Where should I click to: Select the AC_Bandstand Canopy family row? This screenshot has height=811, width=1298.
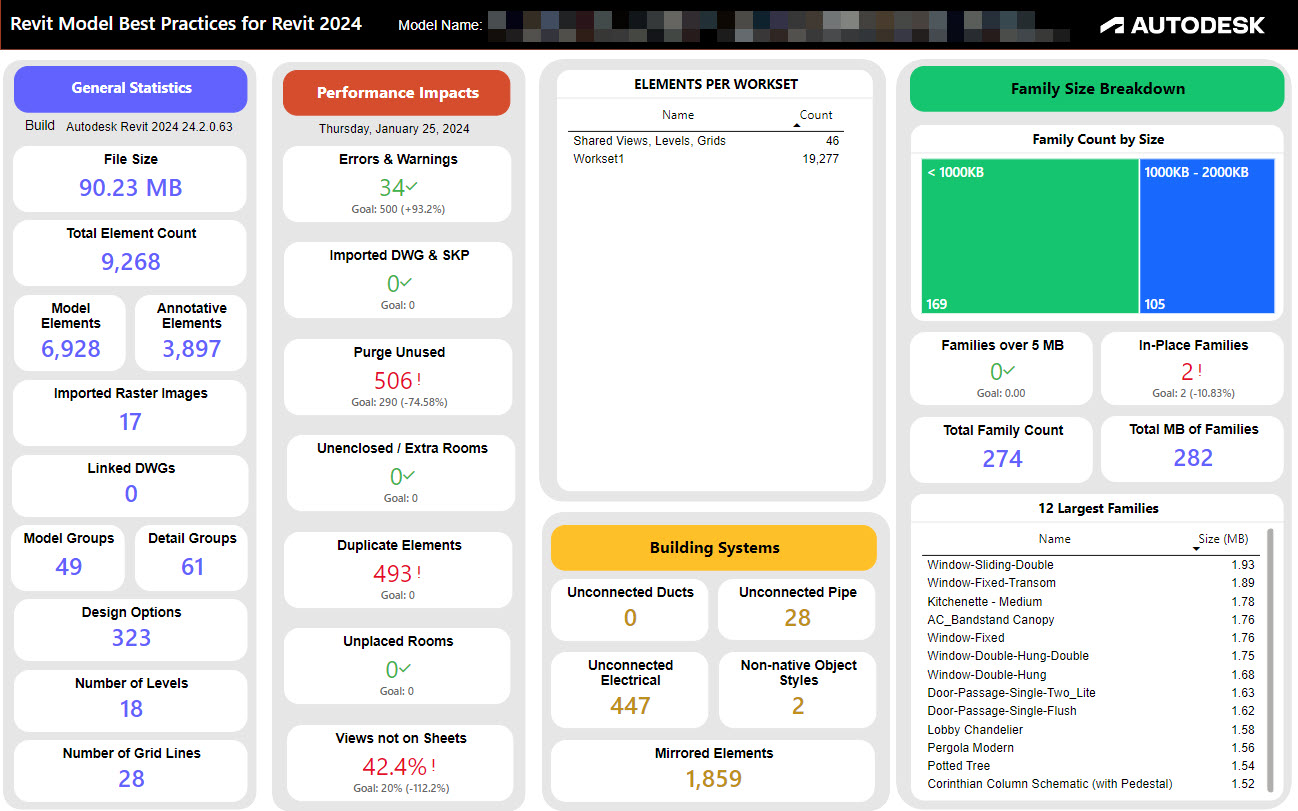(x=1090, y=620)
